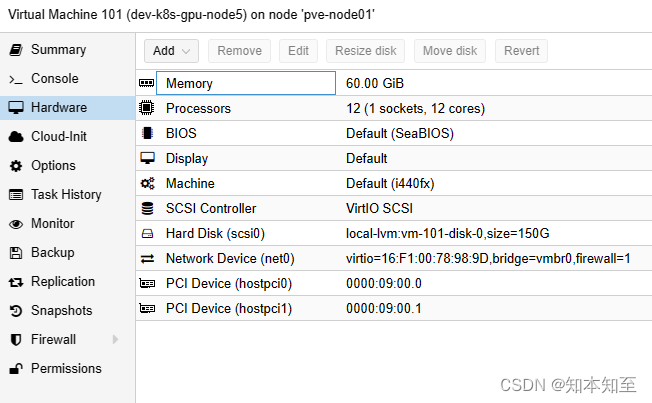652x403 pixels.
Task: Click the Summary notebook icon in sidebar
Action: (x=15, y=50)
